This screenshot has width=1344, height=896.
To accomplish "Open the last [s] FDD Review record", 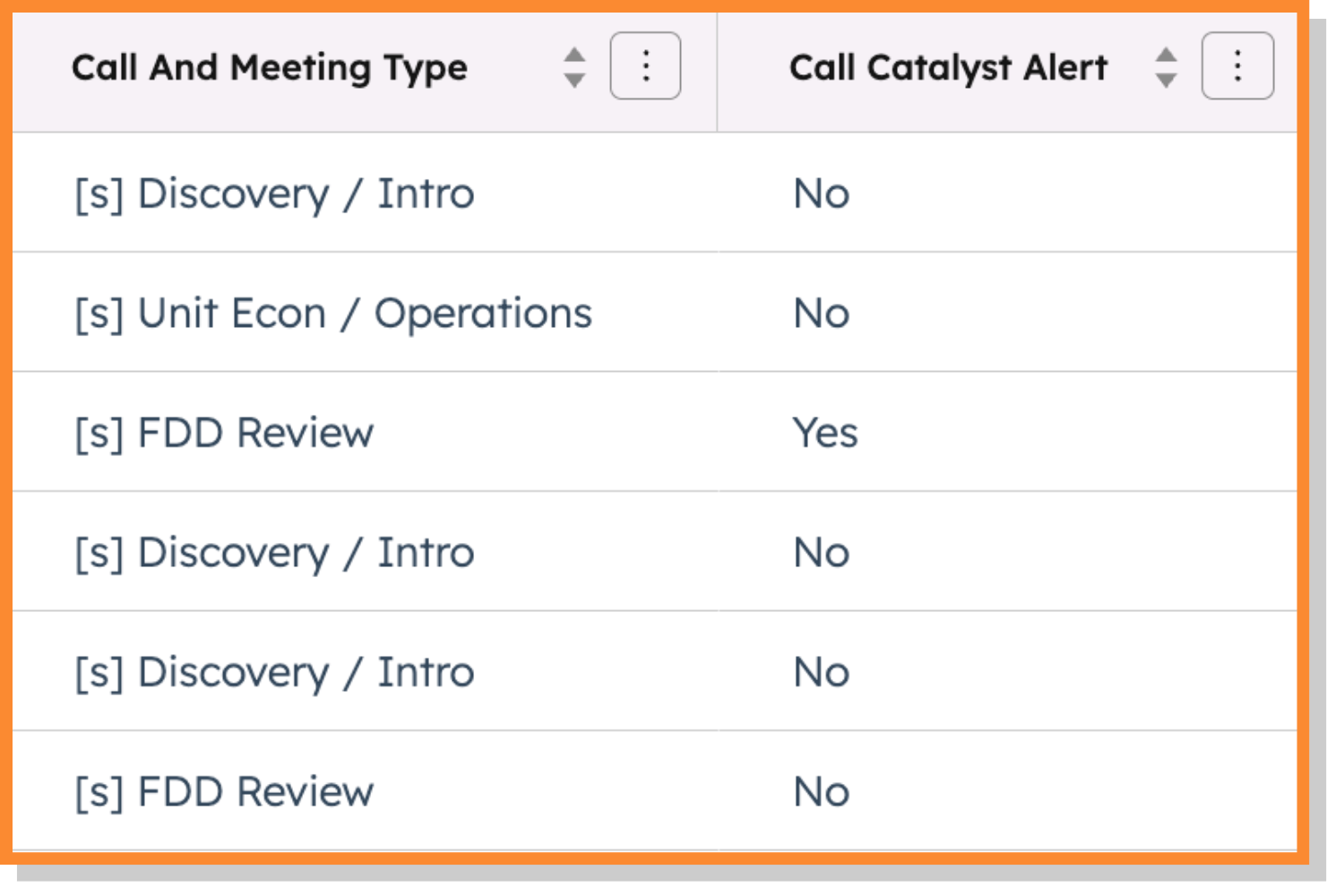I will pyautogui.click(x=225, y=790).
